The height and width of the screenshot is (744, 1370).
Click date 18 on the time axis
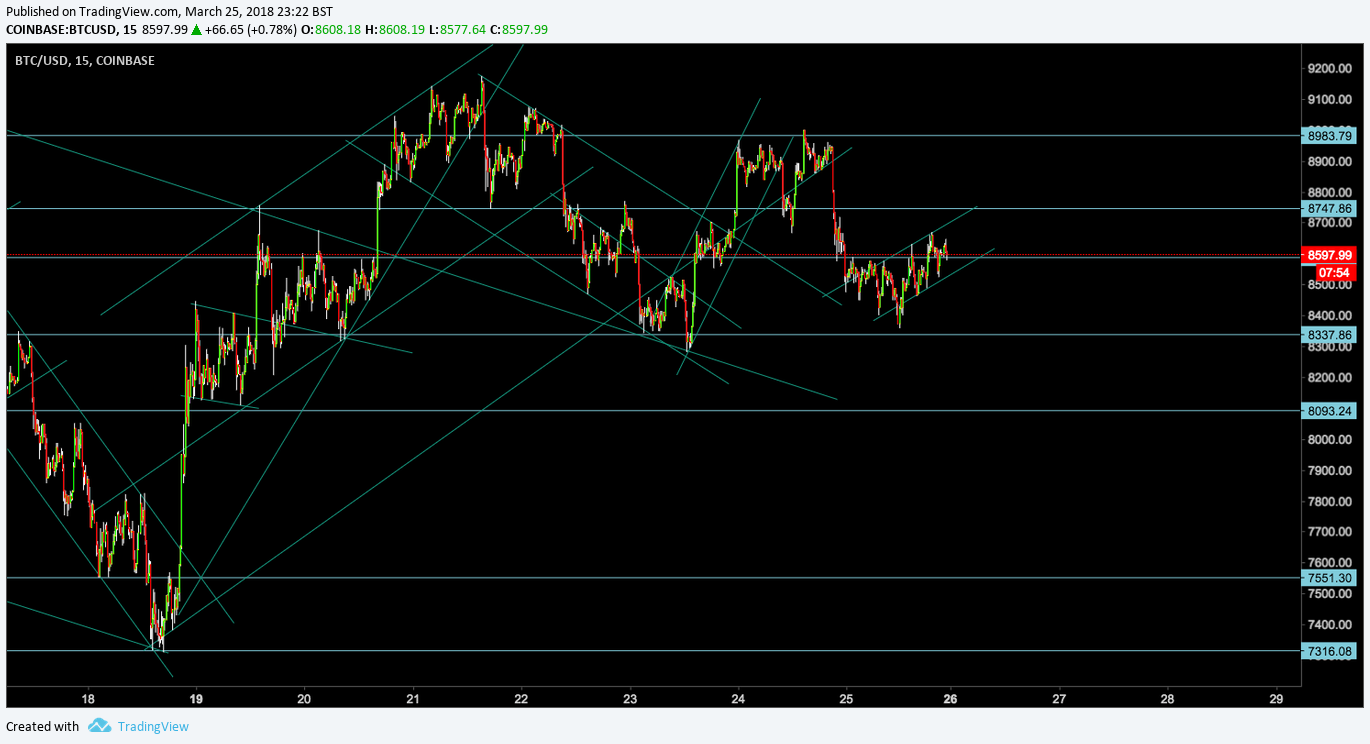pos(88,699)
